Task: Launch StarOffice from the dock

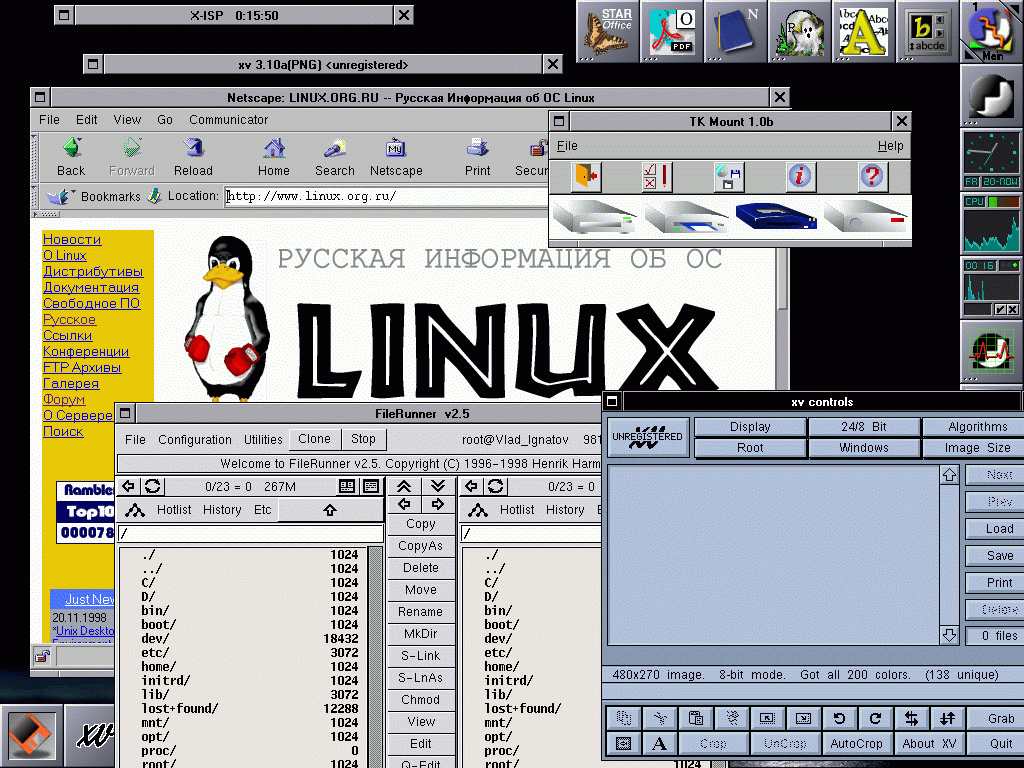Action: [x=610, y=33]
